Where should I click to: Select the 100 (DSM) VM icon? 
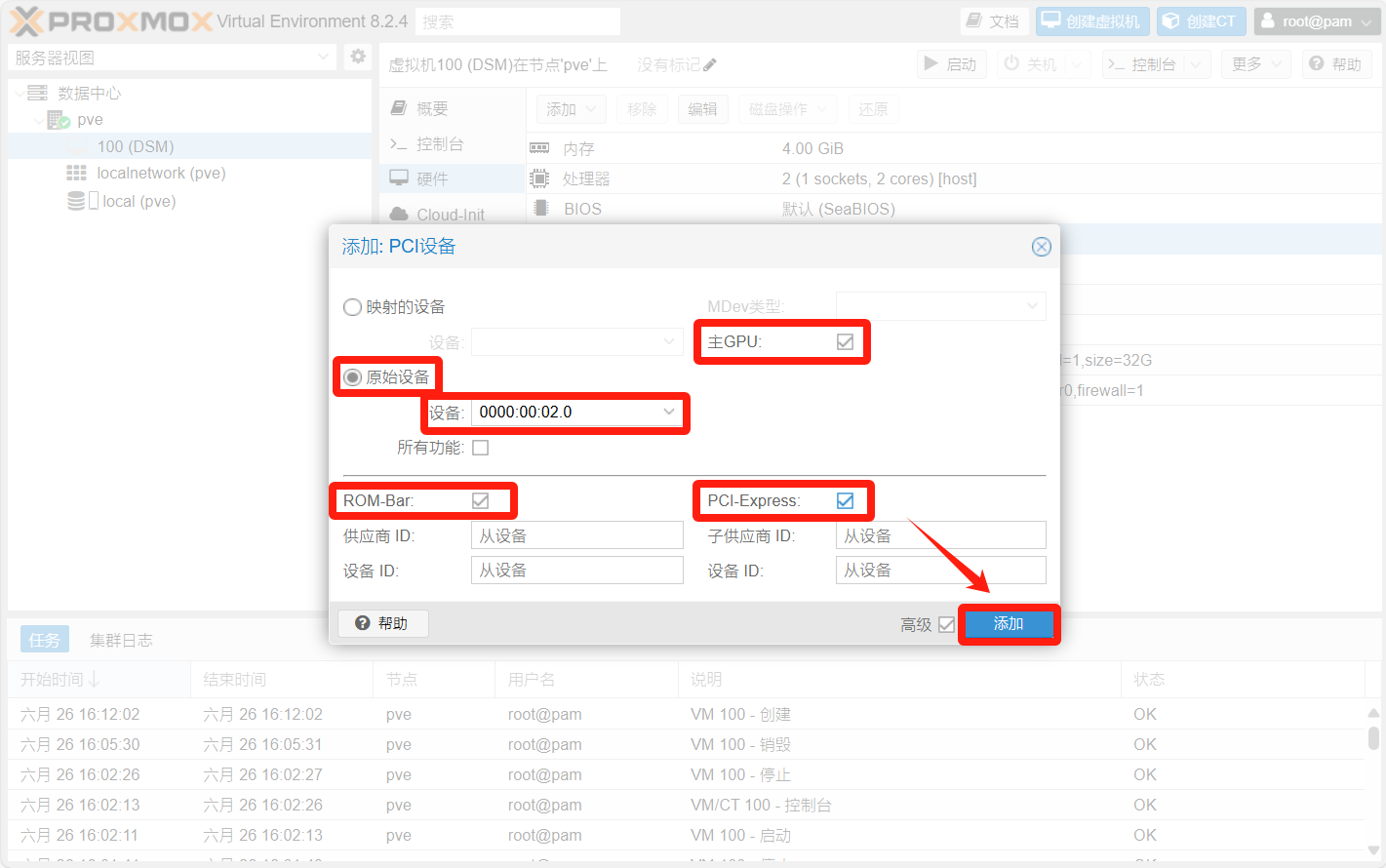point(77,147)
